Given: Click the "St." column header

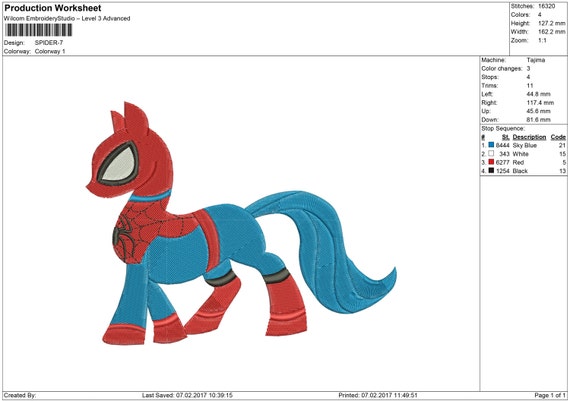Looking at the screenshot, I should pos(505,137).
